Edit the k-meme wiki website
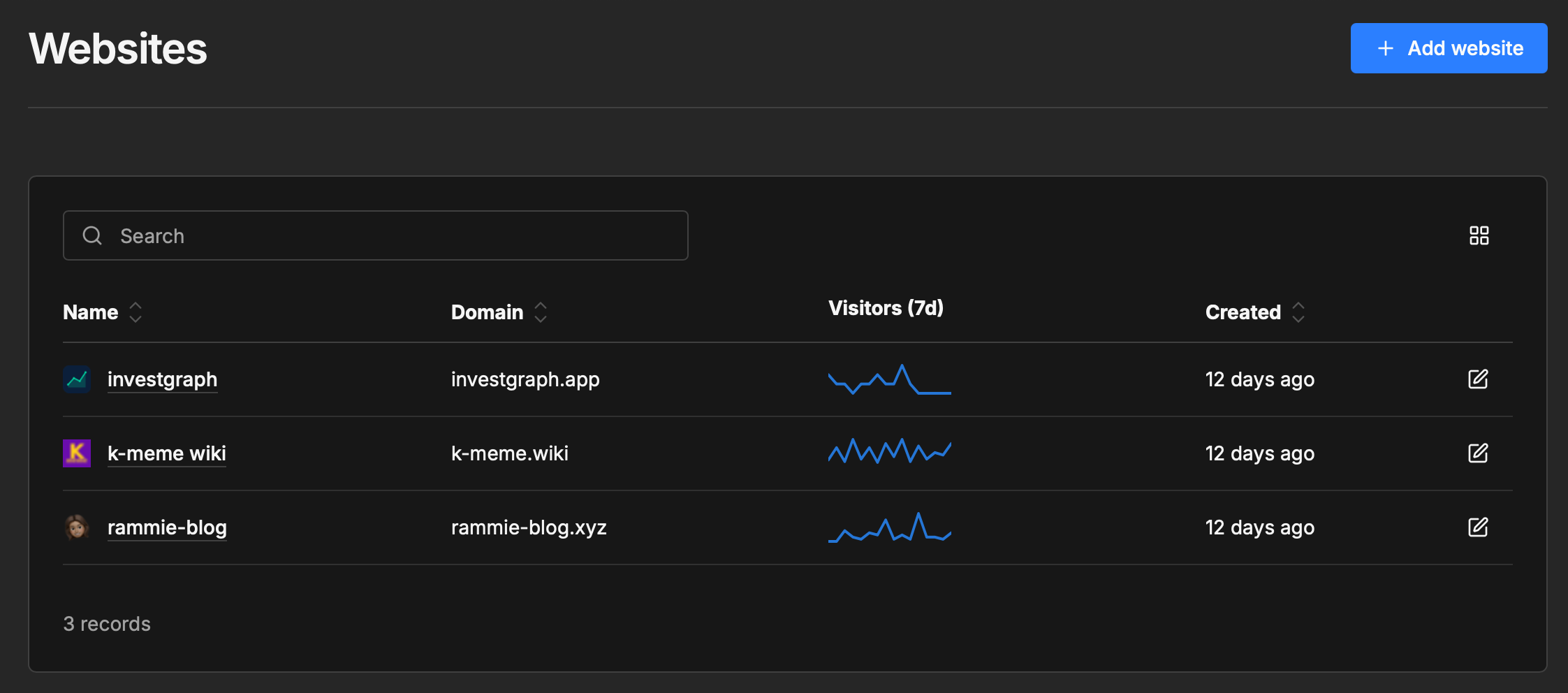1568x693 pixels. pos(1478,453)
